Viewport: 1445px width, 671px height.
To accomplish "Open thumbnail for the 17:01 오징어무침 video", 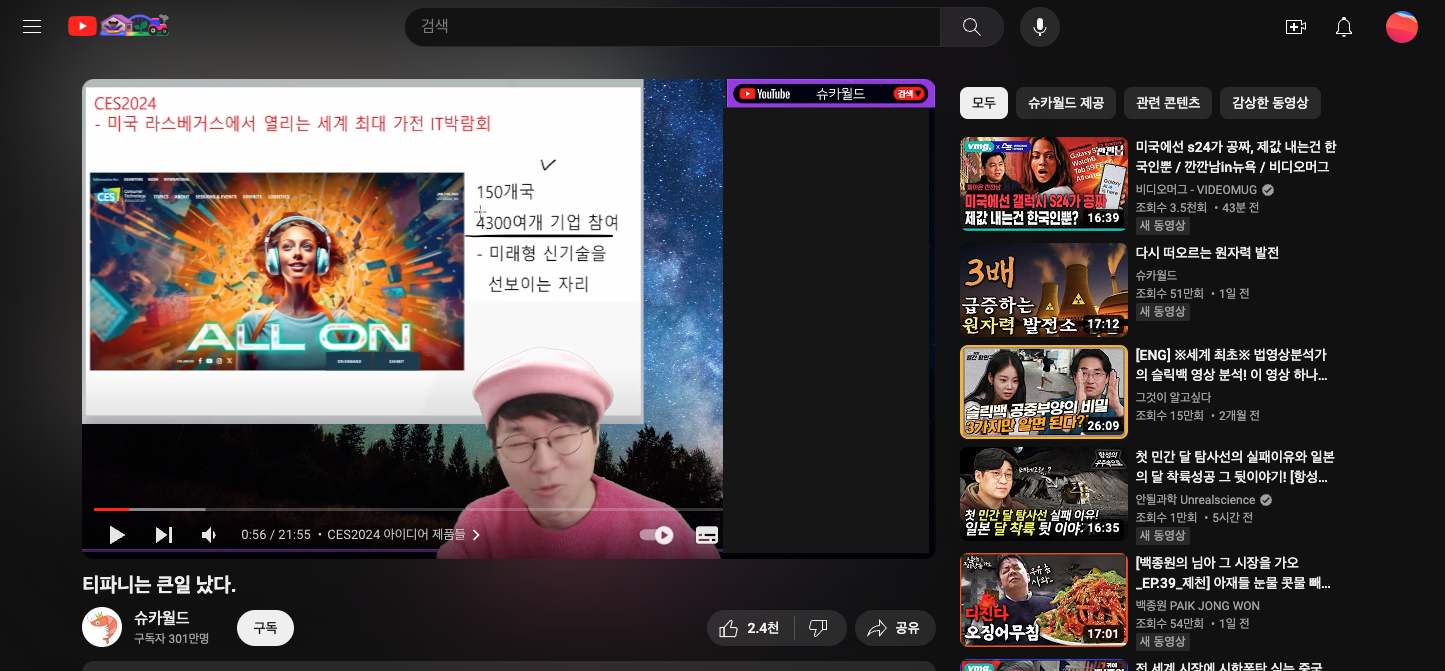I will pos(1044,600).
